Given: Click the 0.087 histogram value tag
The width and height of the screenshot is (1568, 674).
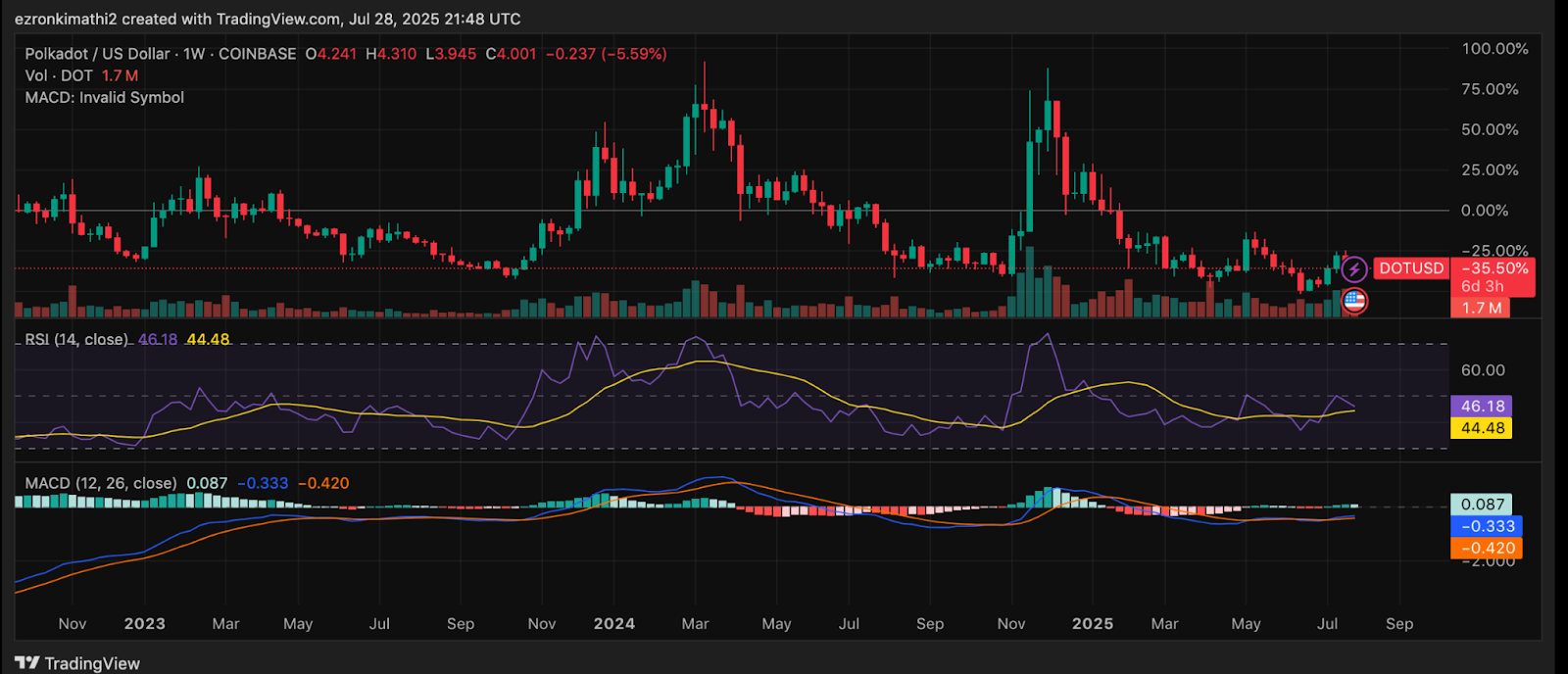Looking at the screenshot, I should tap(1482, 505).
